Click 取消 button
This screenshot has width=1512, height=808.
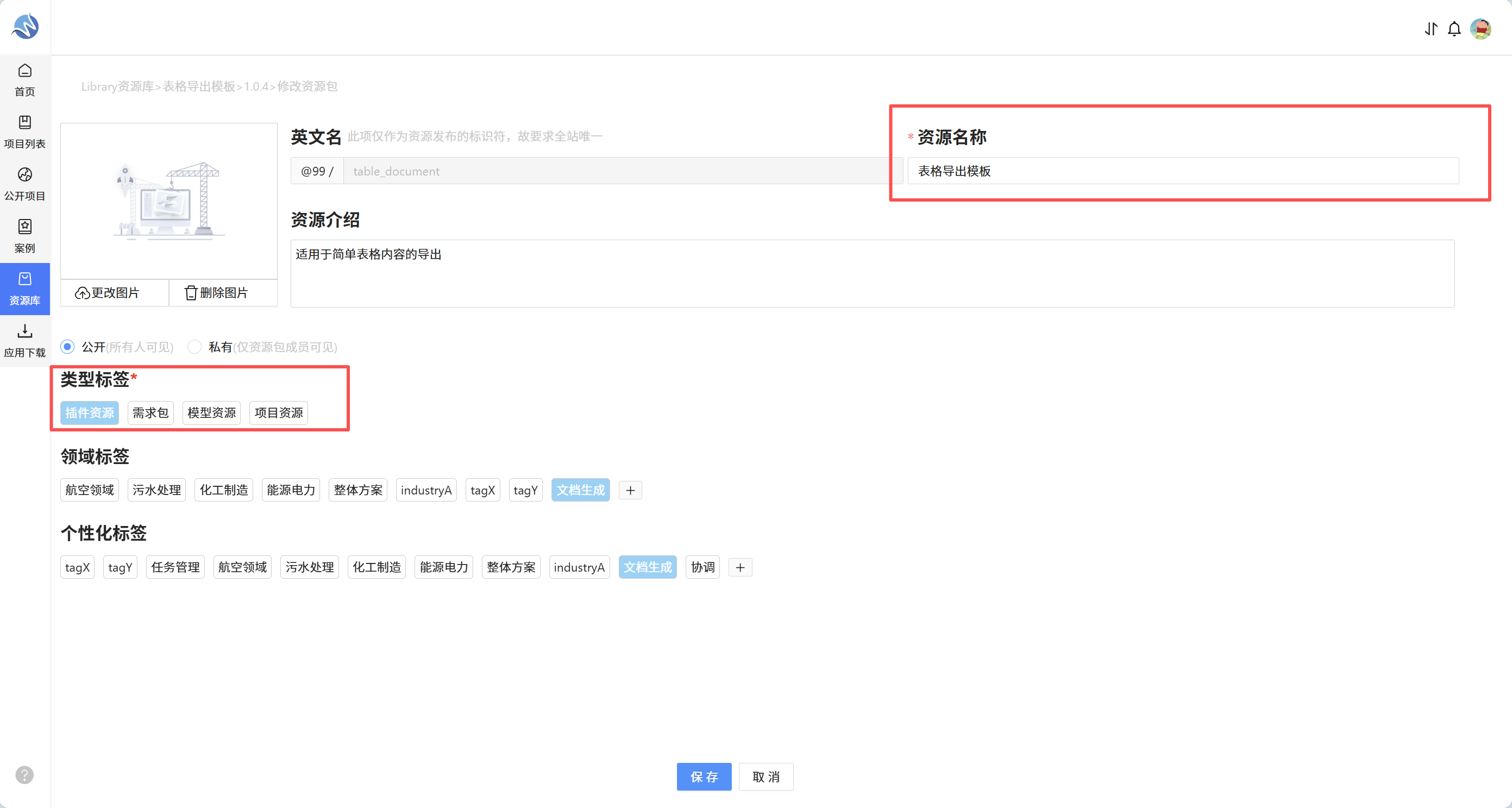click(766, 777)
